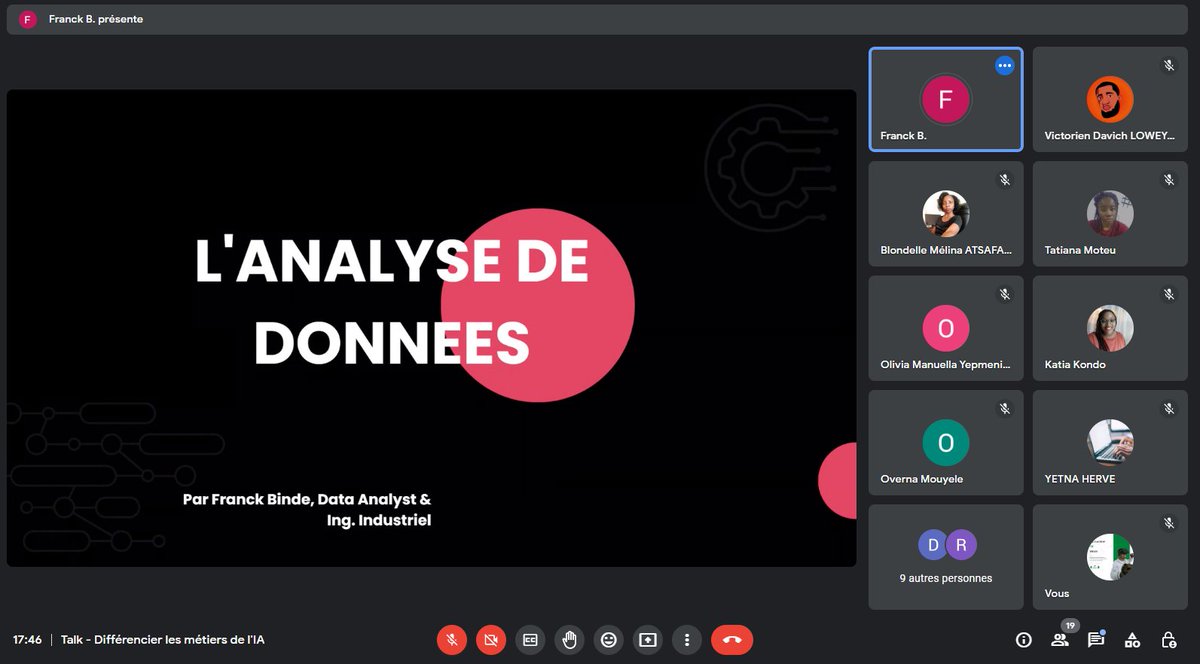1200x664 pixels.
Task: Click muted mic icon on Blondelle's tile
Action: click(1005, 180)
